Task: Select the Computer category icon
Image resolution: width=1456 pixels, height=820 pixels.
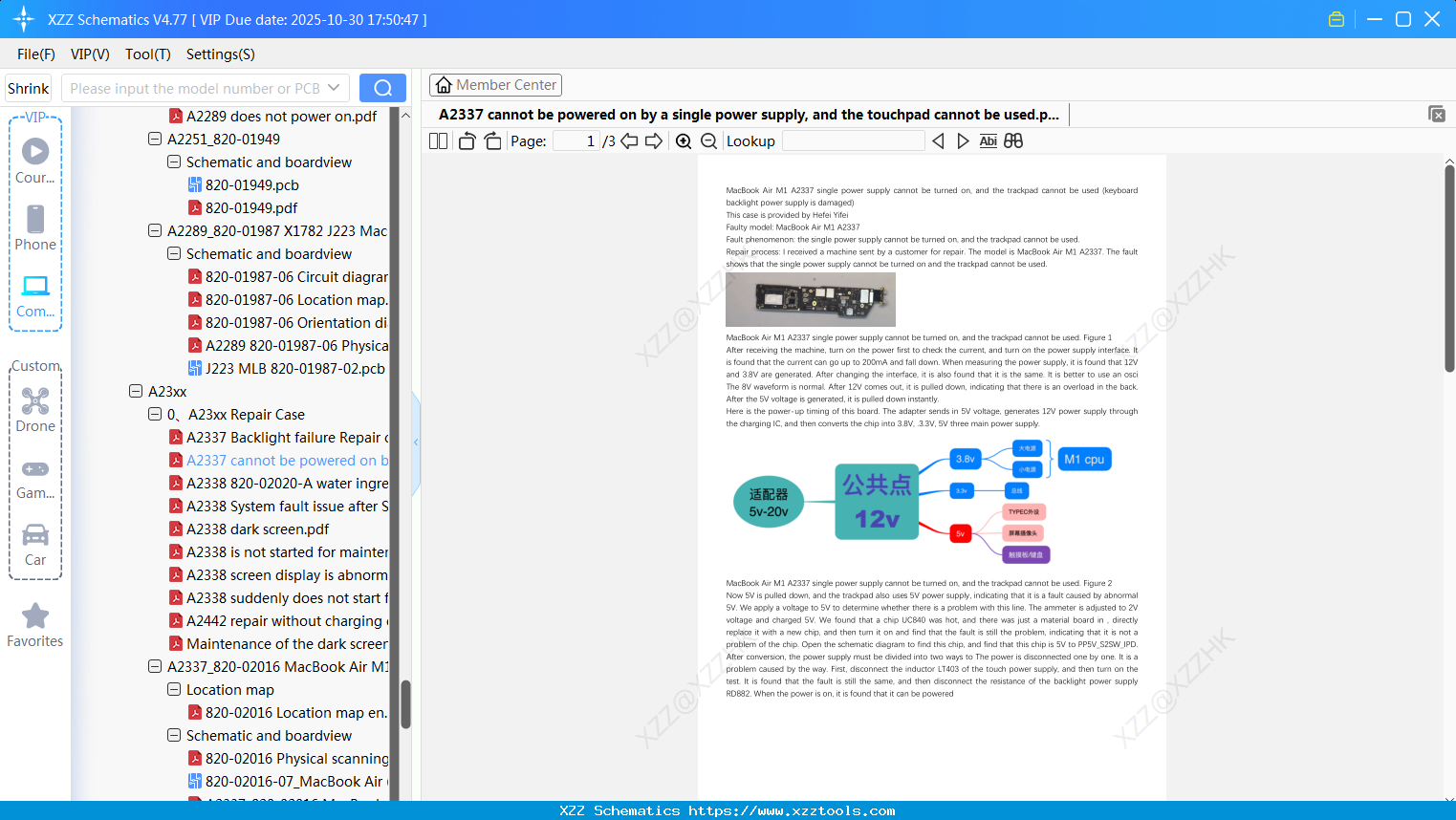Action: [x=35, y=295]
